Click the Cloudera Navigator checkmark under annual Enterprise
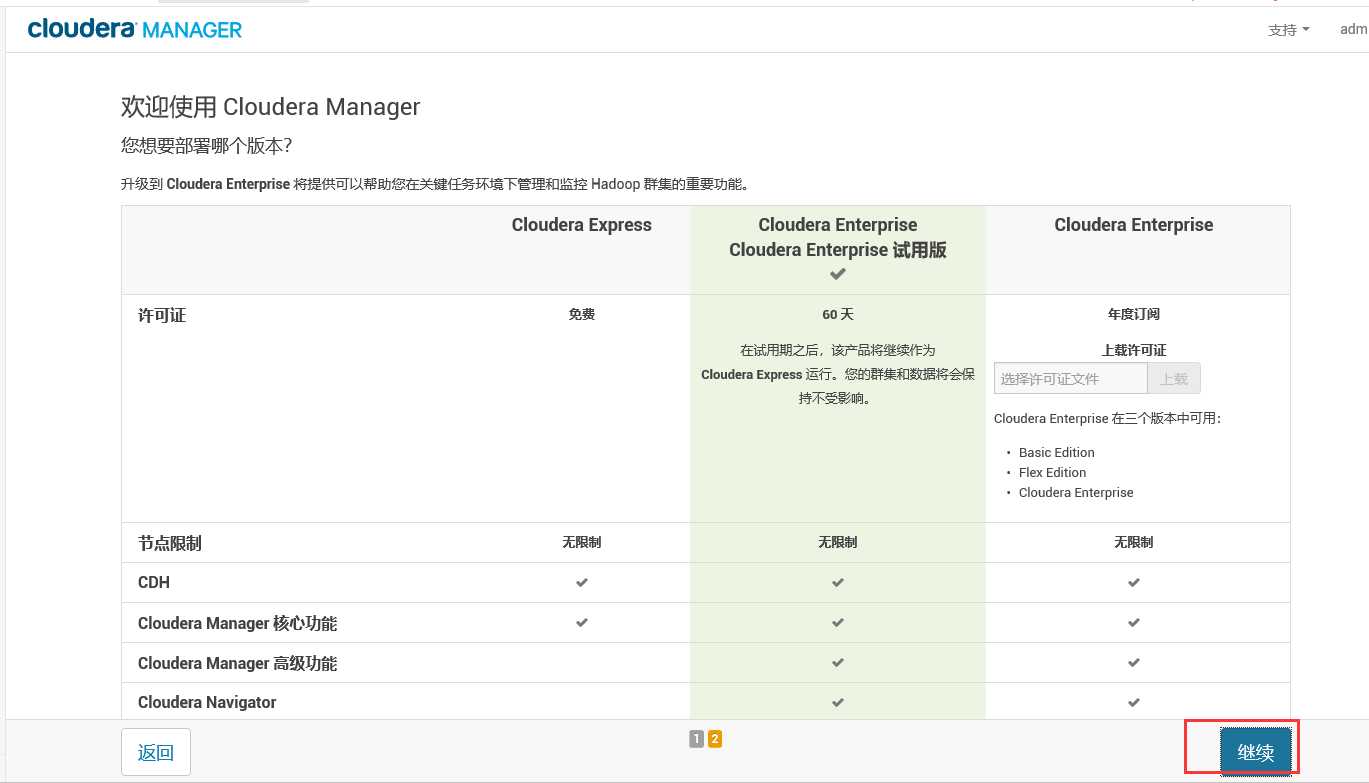Image resolution: width=1369 pixels, height=783 pixels. [x=1134, y=702]
